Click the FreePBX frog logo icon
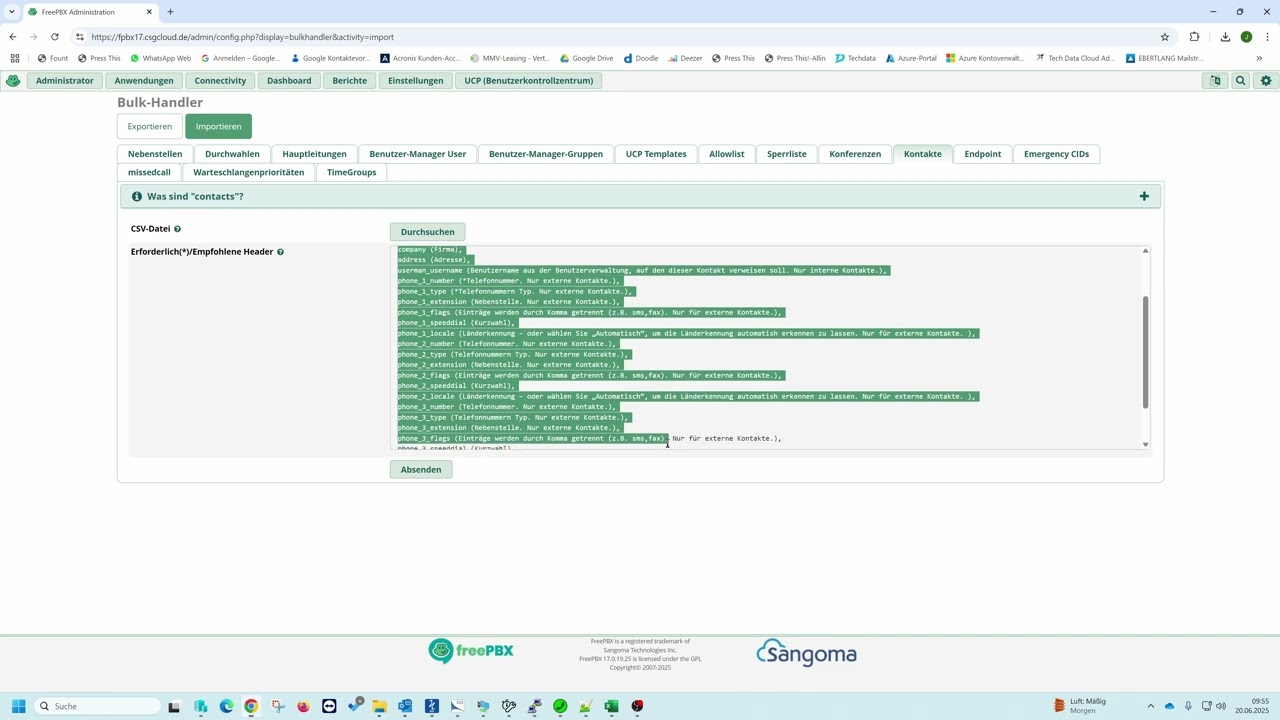 [x=13, y=81]
